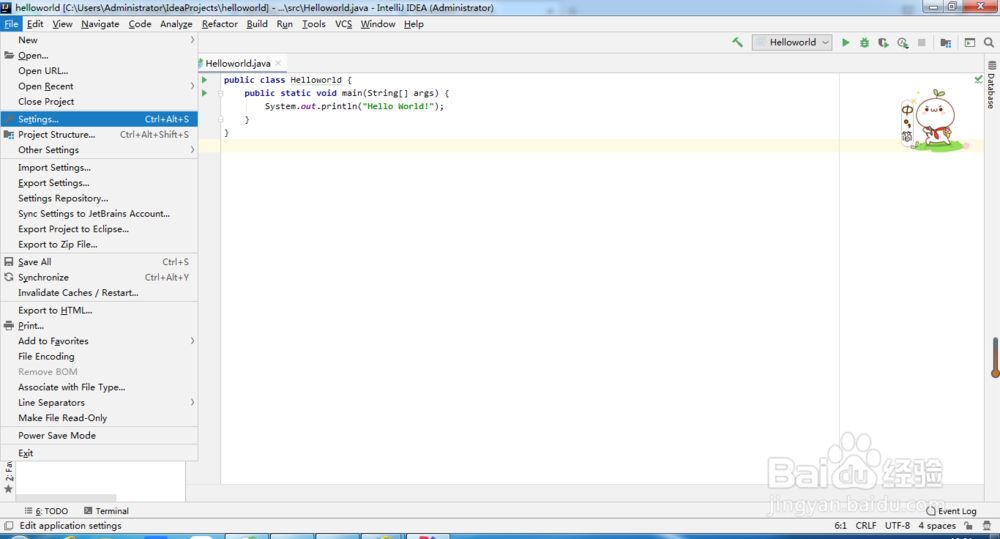Toggle Make File Read-Only
The image size is (1000, 539).
(99, 418)
